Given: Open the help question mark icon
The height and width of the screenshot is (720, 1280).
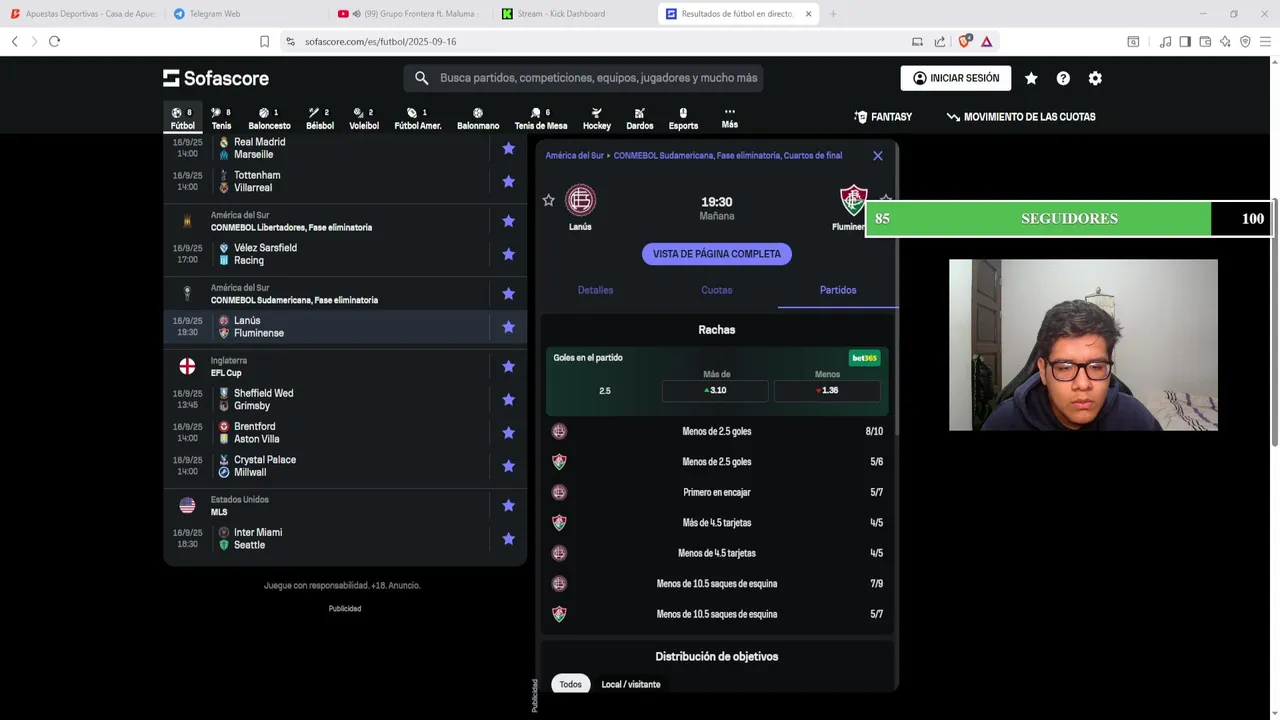Looking at the screenshot, I should [x=1063, y=78].
